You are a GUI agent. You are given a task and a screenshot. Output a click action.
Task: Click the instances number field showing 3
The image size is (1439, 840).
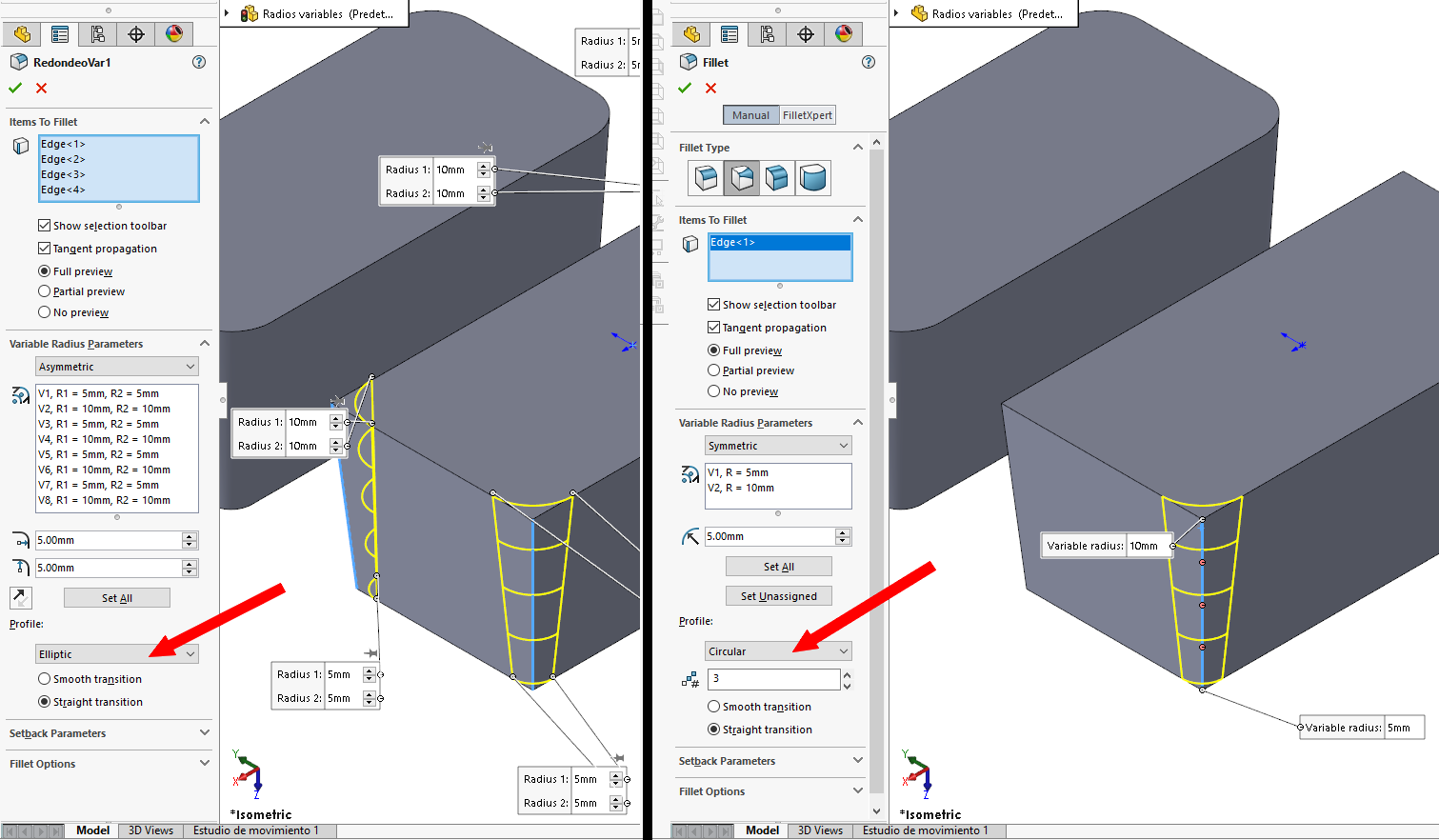click(x=772, y=679)
